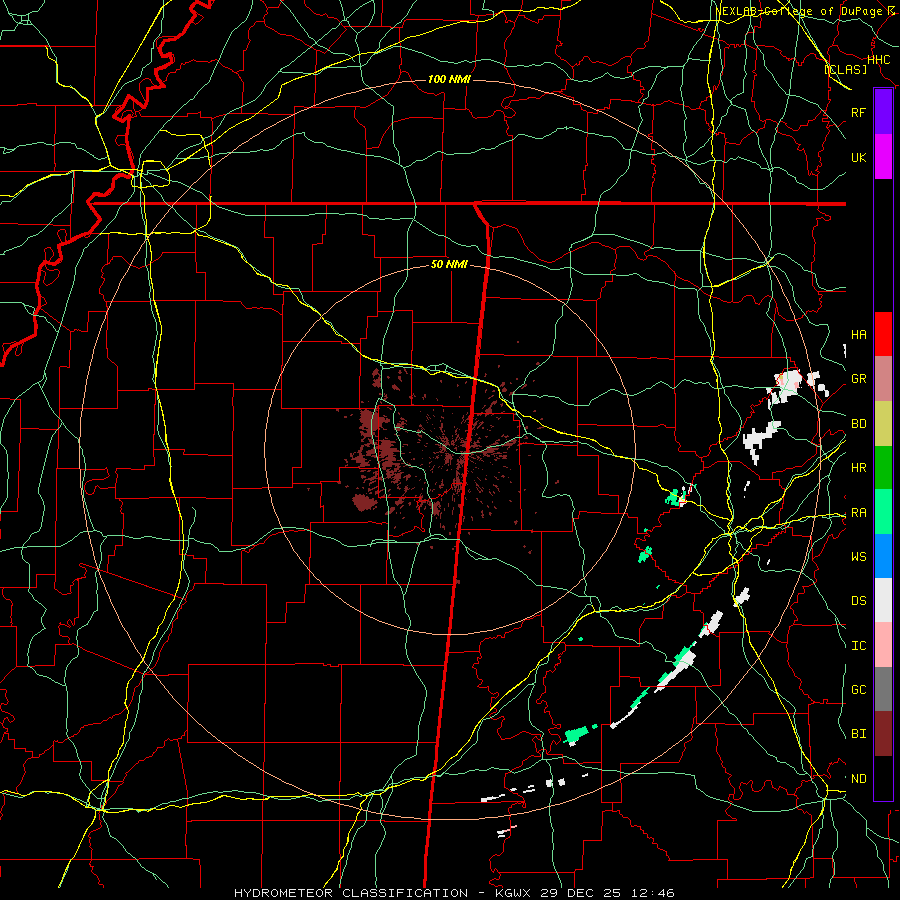Click the IC pink legend swatch
The image size is (900, 900).
coord(883,645)
